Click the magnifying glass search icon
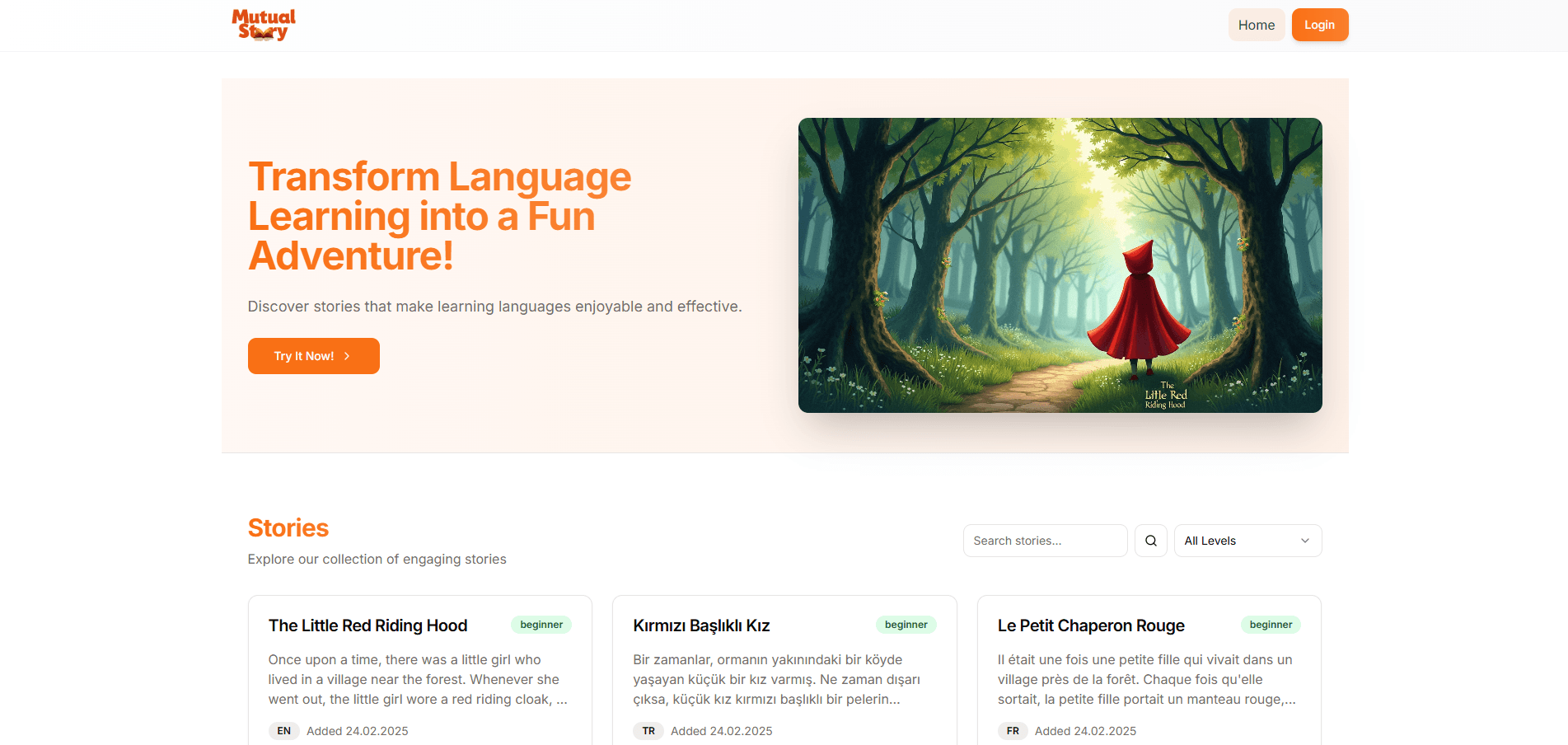 point(1150,541)
